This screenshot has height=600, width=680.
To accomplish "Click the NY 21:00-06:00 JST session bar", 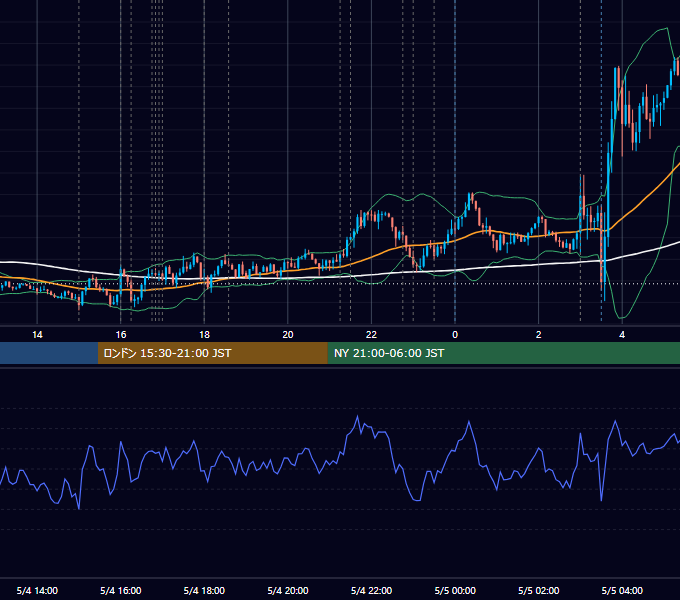I will (503, 353).
